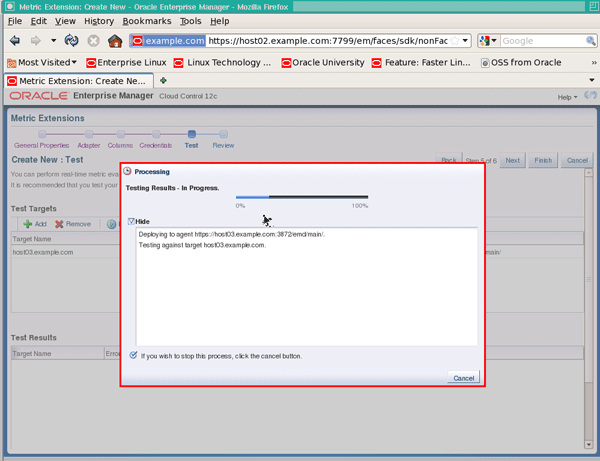Open the search engine selector dropdown

tap(488, 41)
